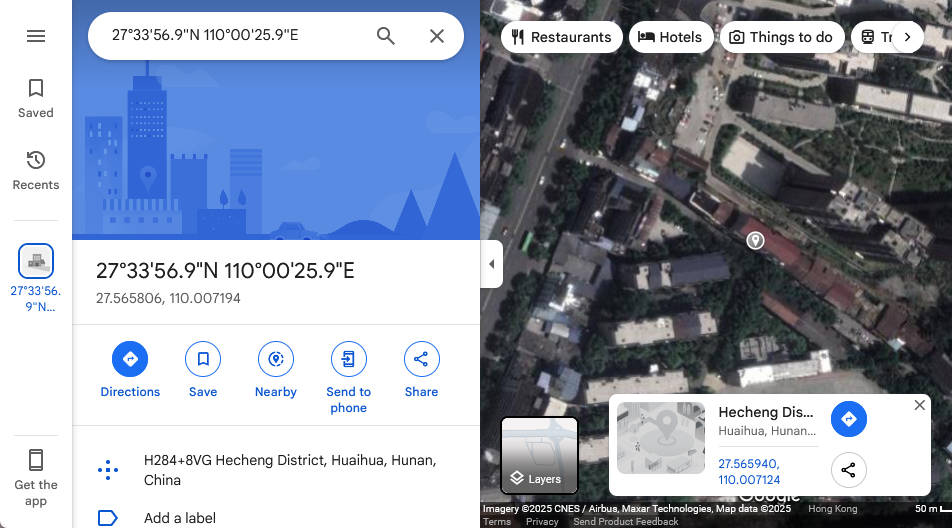Click the 27.565940 coordinates link in card

(749, 472)
